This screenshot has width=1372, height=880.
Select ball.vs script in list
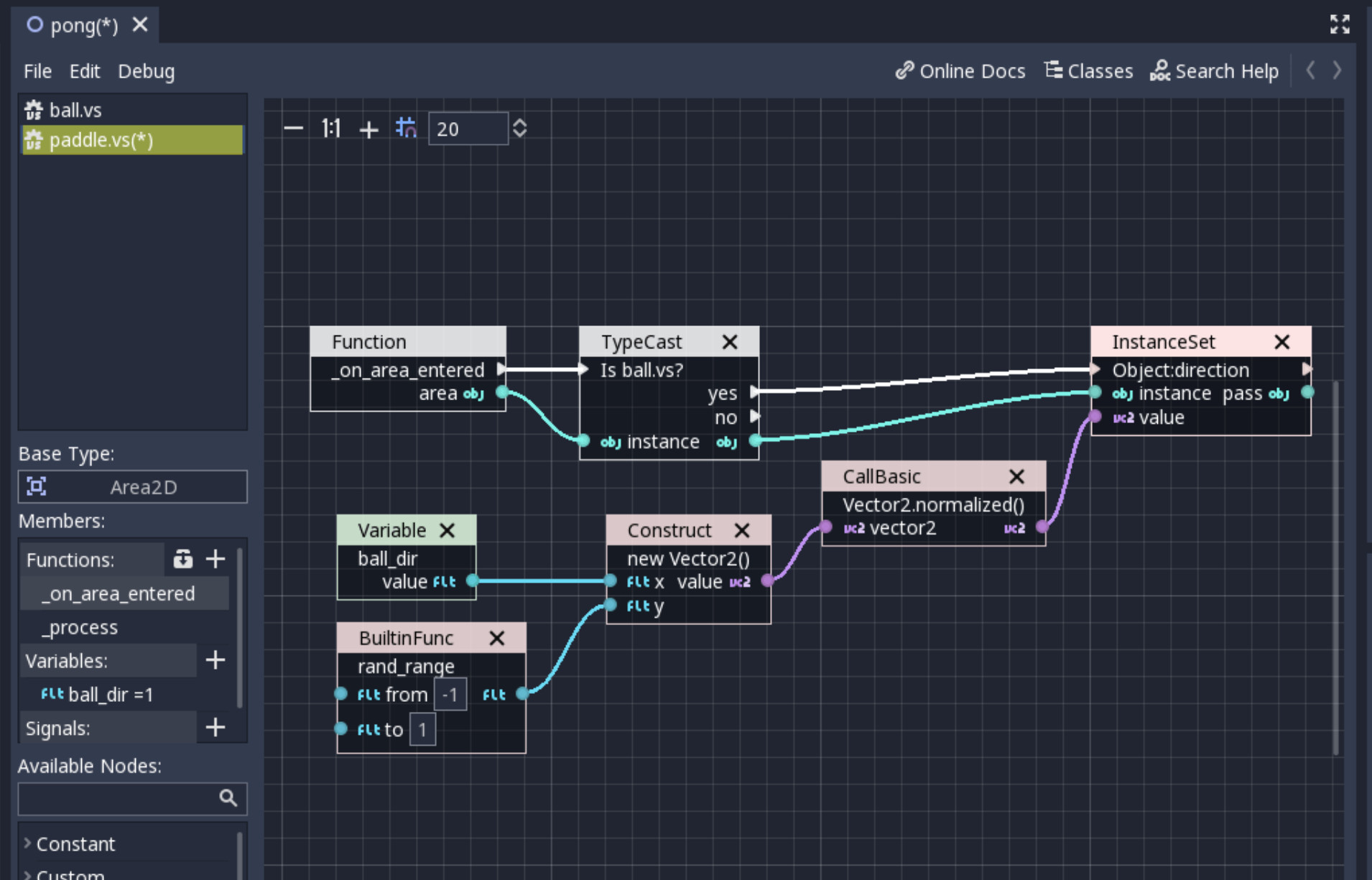(133, 110)
